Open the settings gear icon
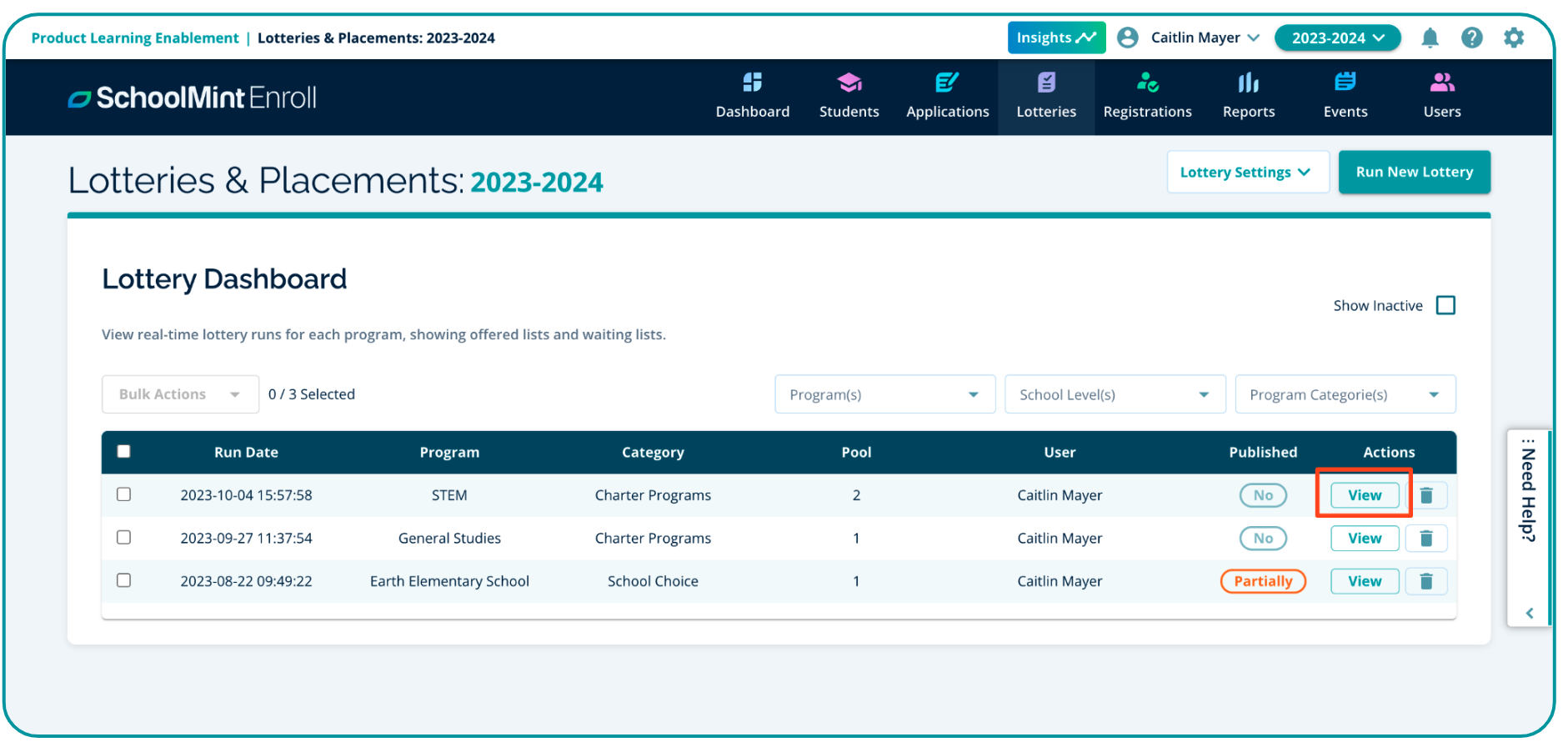The height and width of the screenshot is (742, 1568). [1513, 38]
